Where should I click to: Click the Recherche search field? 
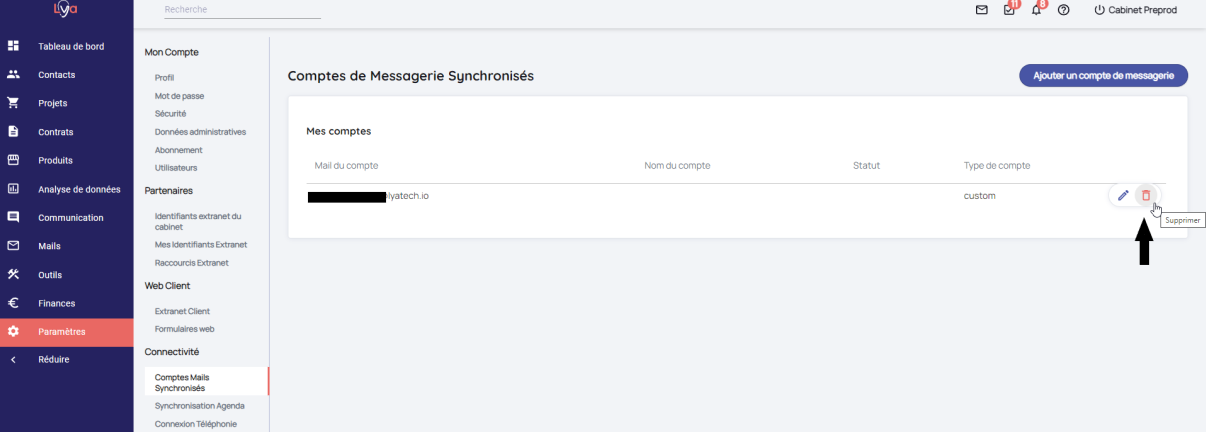(242, 10)
